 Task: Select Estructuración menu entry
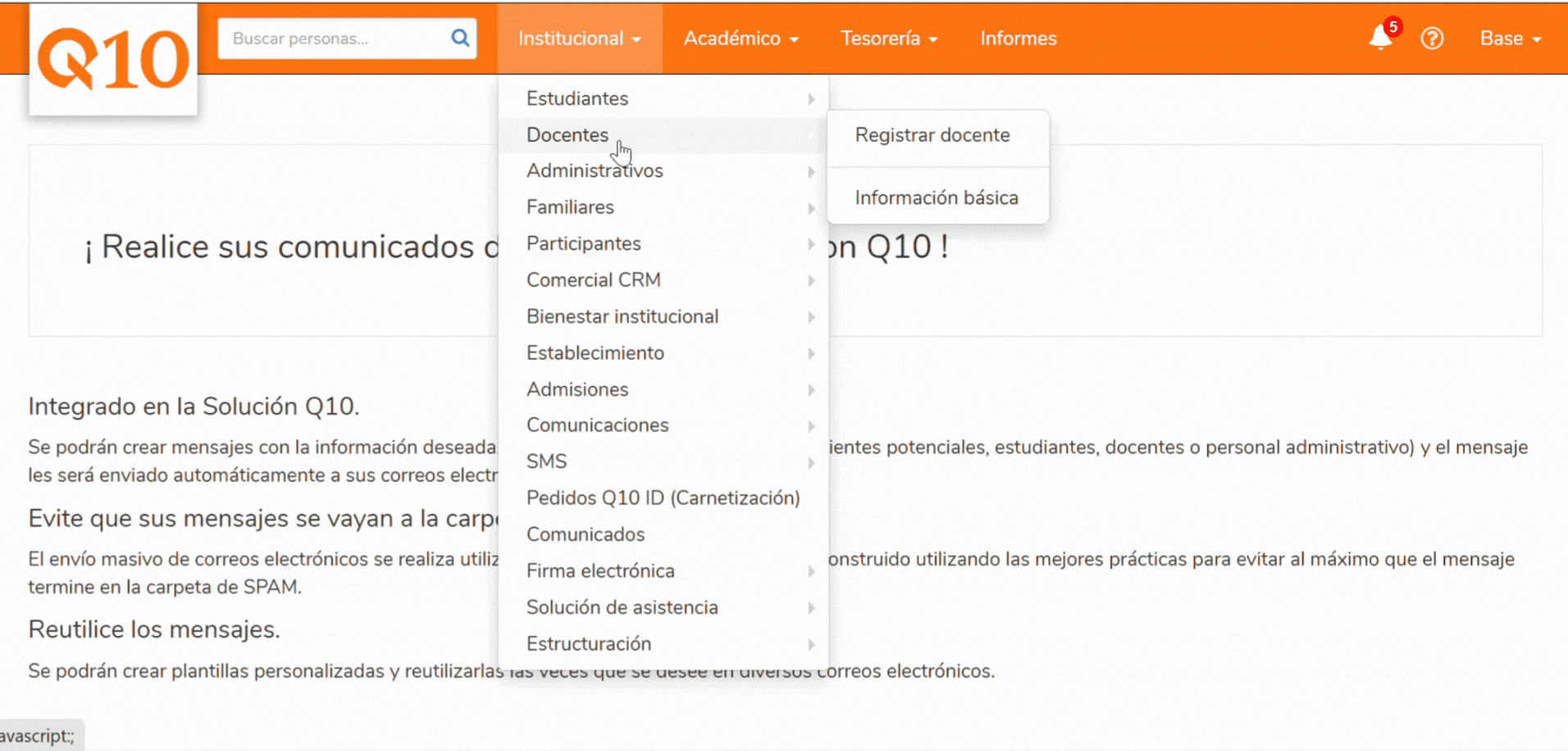point(663,644)
